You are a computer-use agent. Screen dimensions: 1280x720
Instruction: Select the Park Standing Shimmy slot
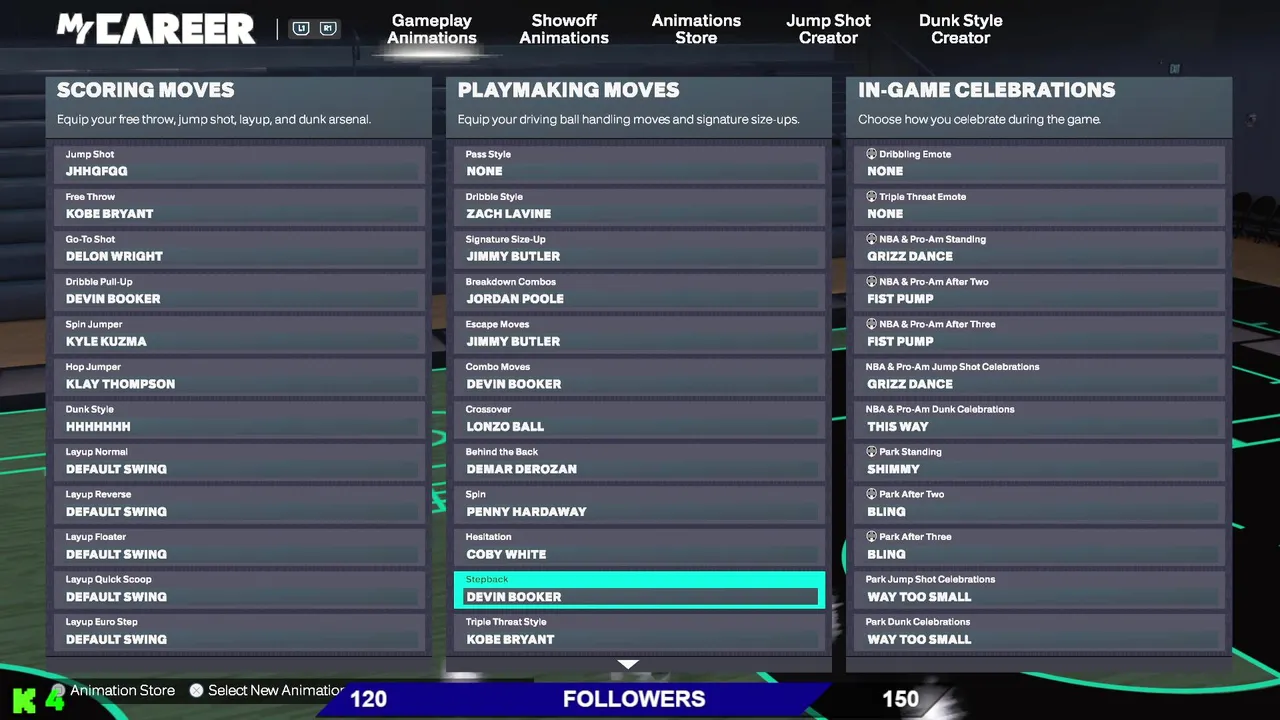[x=1040, y=462]
